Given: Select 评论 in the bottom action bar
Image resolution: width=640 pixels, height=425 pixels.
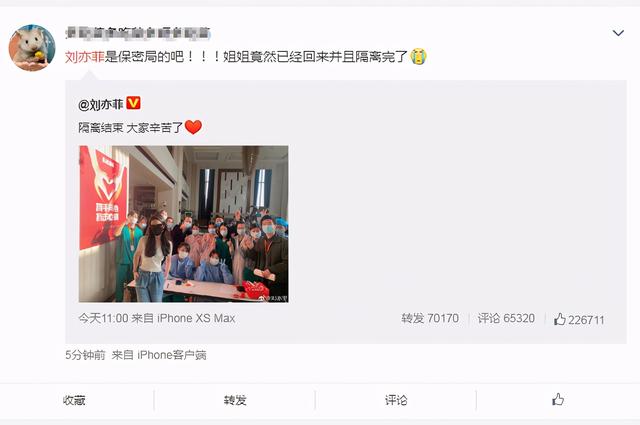Looking at the screenshot, I should pos(396,400).
